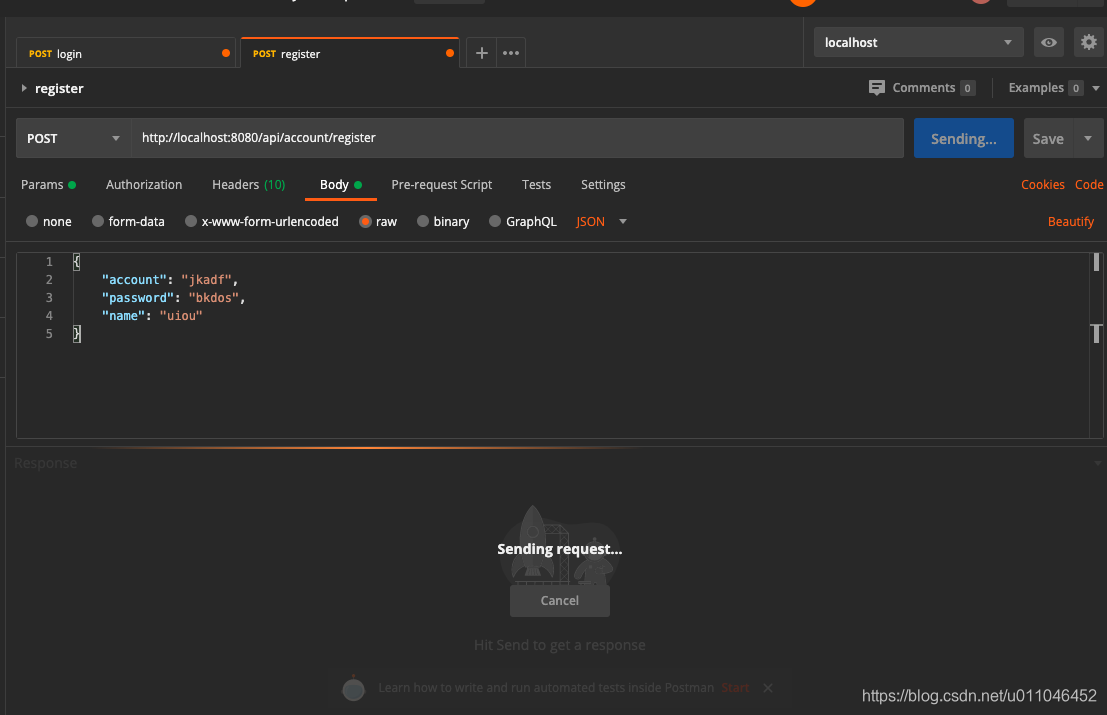1107x715 pixels.
Task: Select the none body type option
Action: click(x=48, y=221)
